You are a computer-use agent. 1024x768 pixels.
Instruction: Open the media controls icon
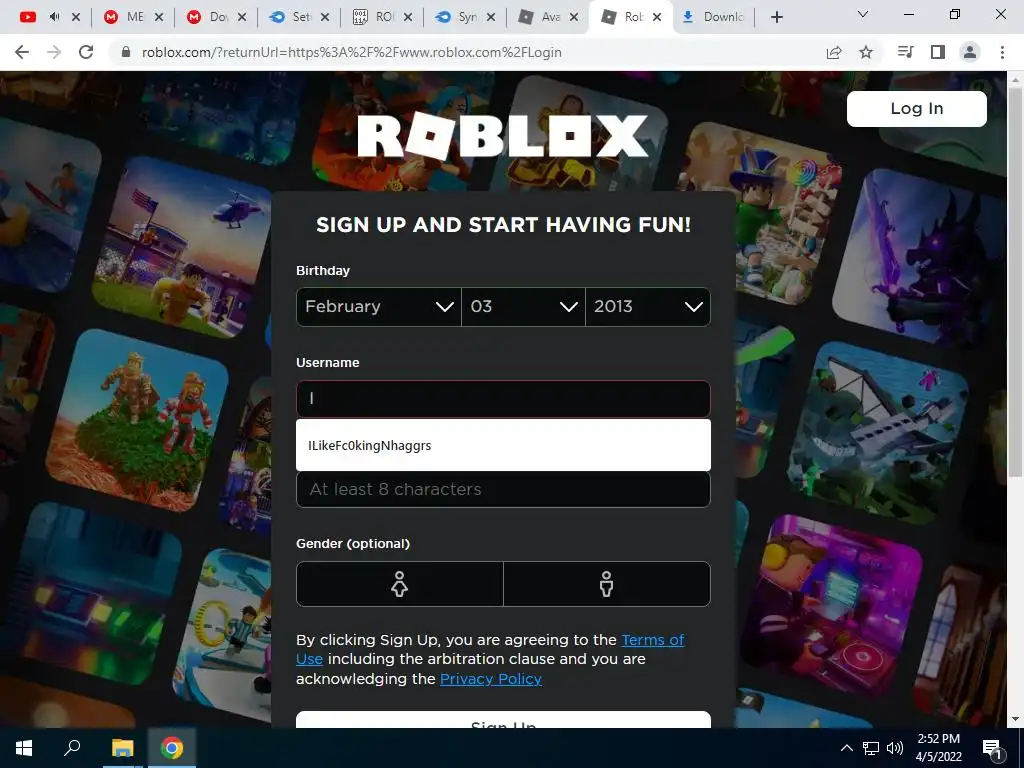pyautogui.click(x=906, y=52)
